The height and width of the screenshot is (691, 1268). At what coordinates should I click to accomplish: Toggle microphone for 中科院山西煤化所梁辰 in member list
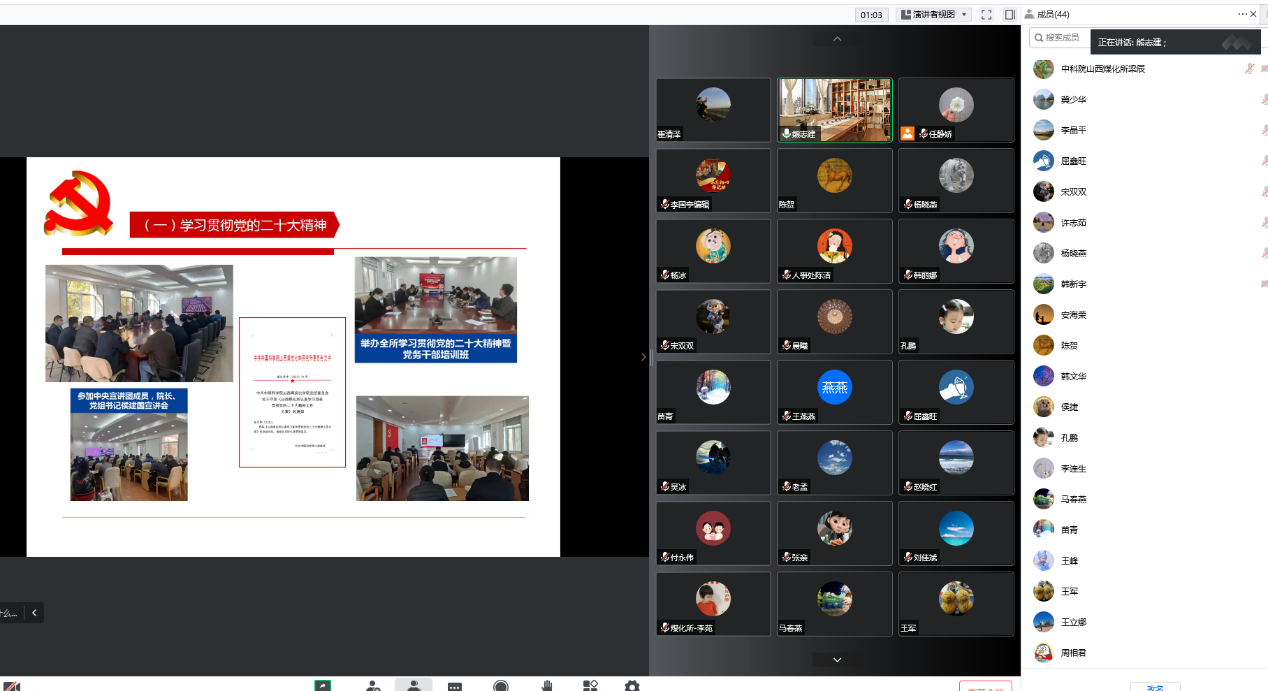point(1249,69)
